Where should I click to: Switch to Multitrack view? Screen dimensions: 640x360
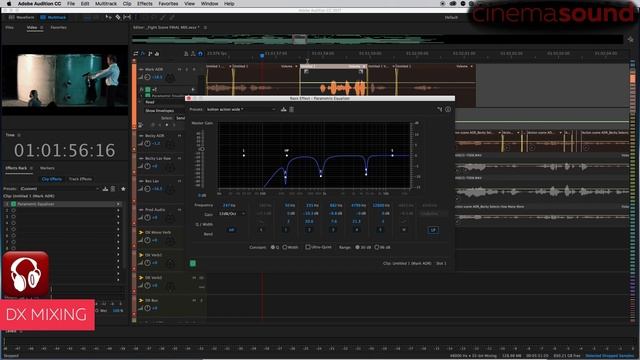click(x=53, y=18)
